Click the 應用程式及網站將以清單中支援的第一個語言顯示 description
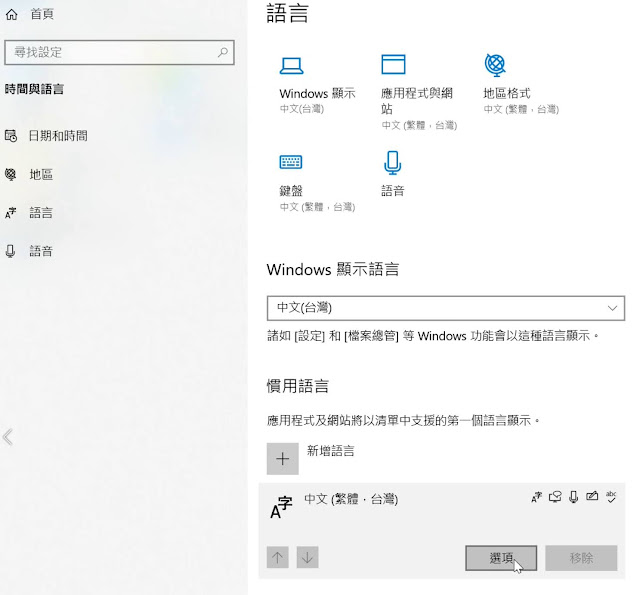This screenshot has height=595, width=640. (403, 420)
